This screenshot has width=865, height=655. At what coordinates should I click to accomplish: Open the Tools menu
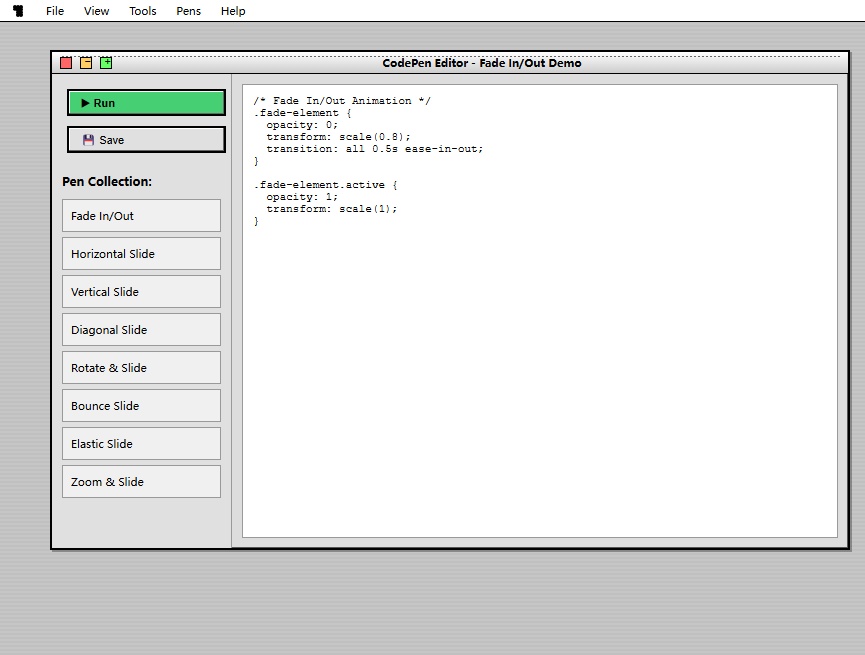[x=143, y=11]
